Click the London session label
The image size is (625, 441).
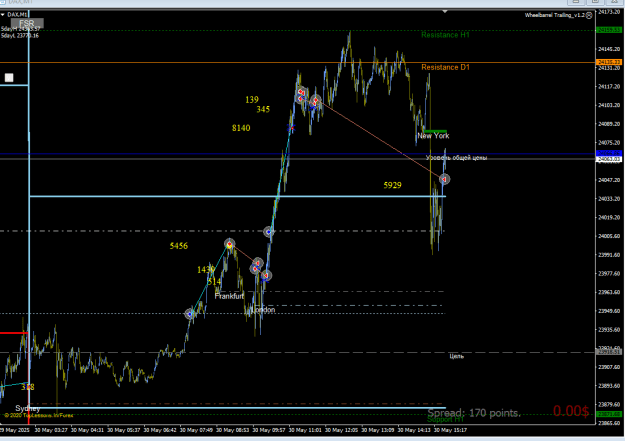click(263, 309)
